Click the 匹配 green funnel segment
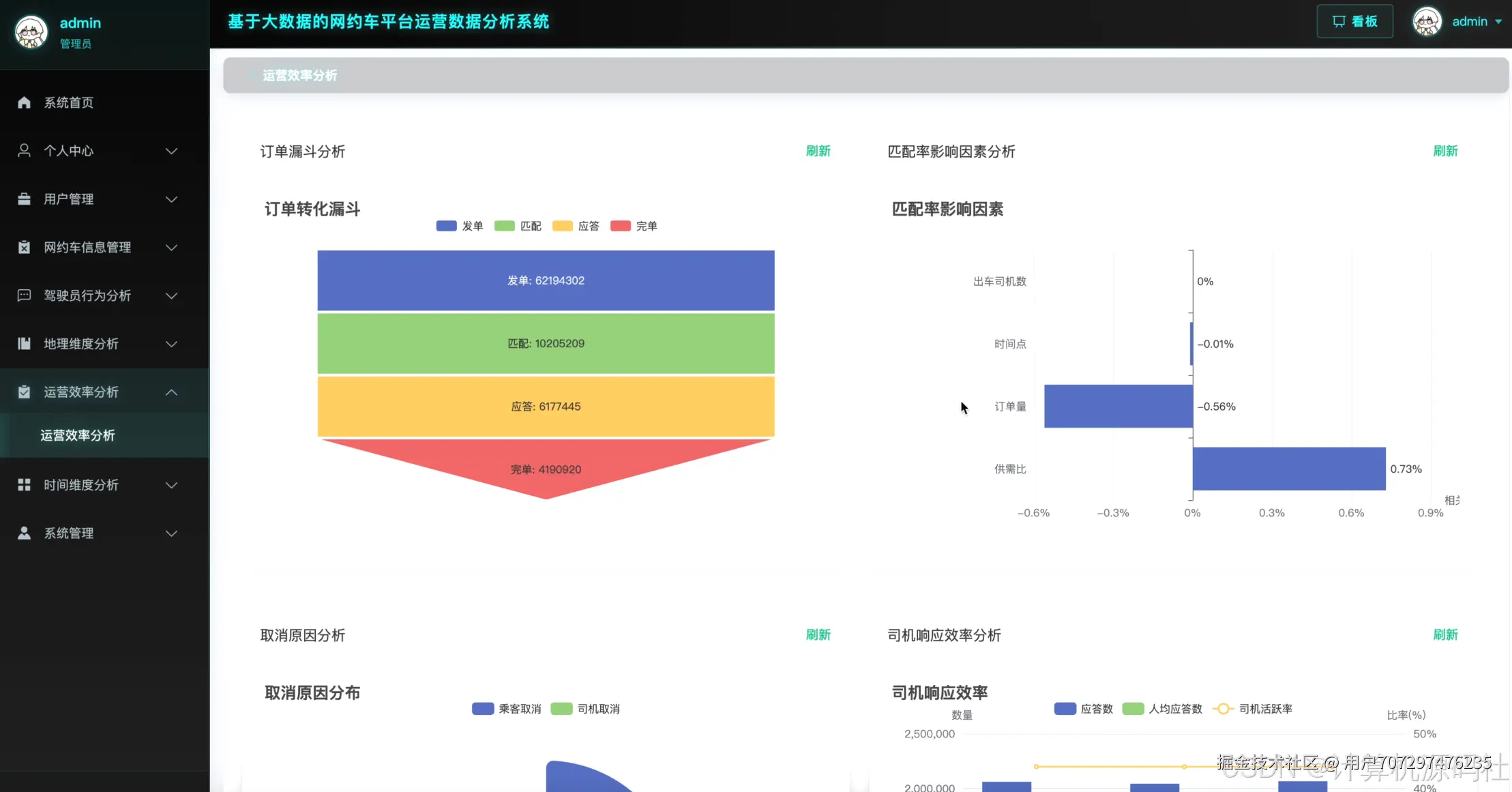The width and height of the screenshot is (1512, 792). [x=546, y=344]
